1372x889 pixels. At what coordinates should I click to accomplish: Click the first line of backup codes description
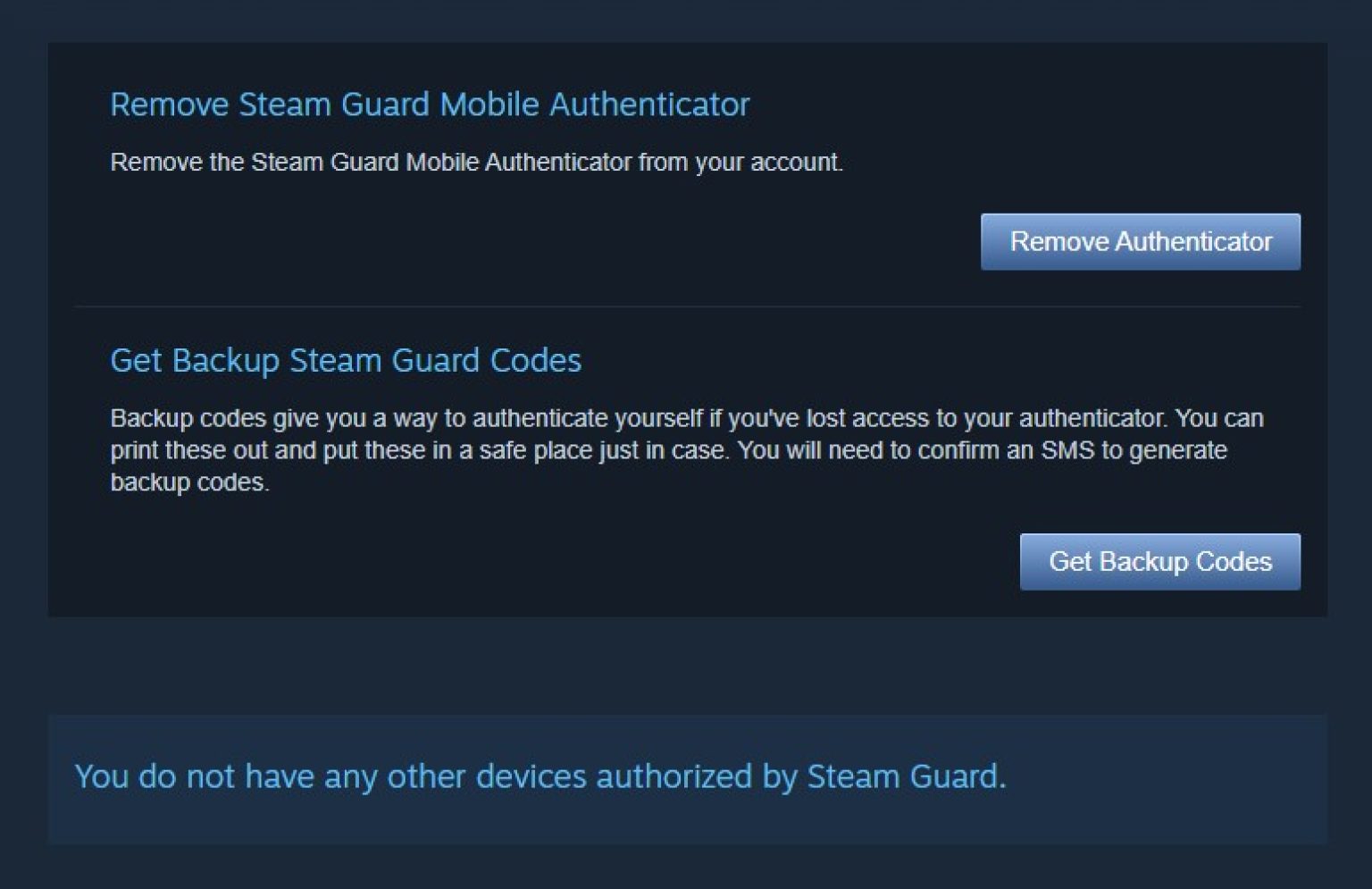coord(687,417)
